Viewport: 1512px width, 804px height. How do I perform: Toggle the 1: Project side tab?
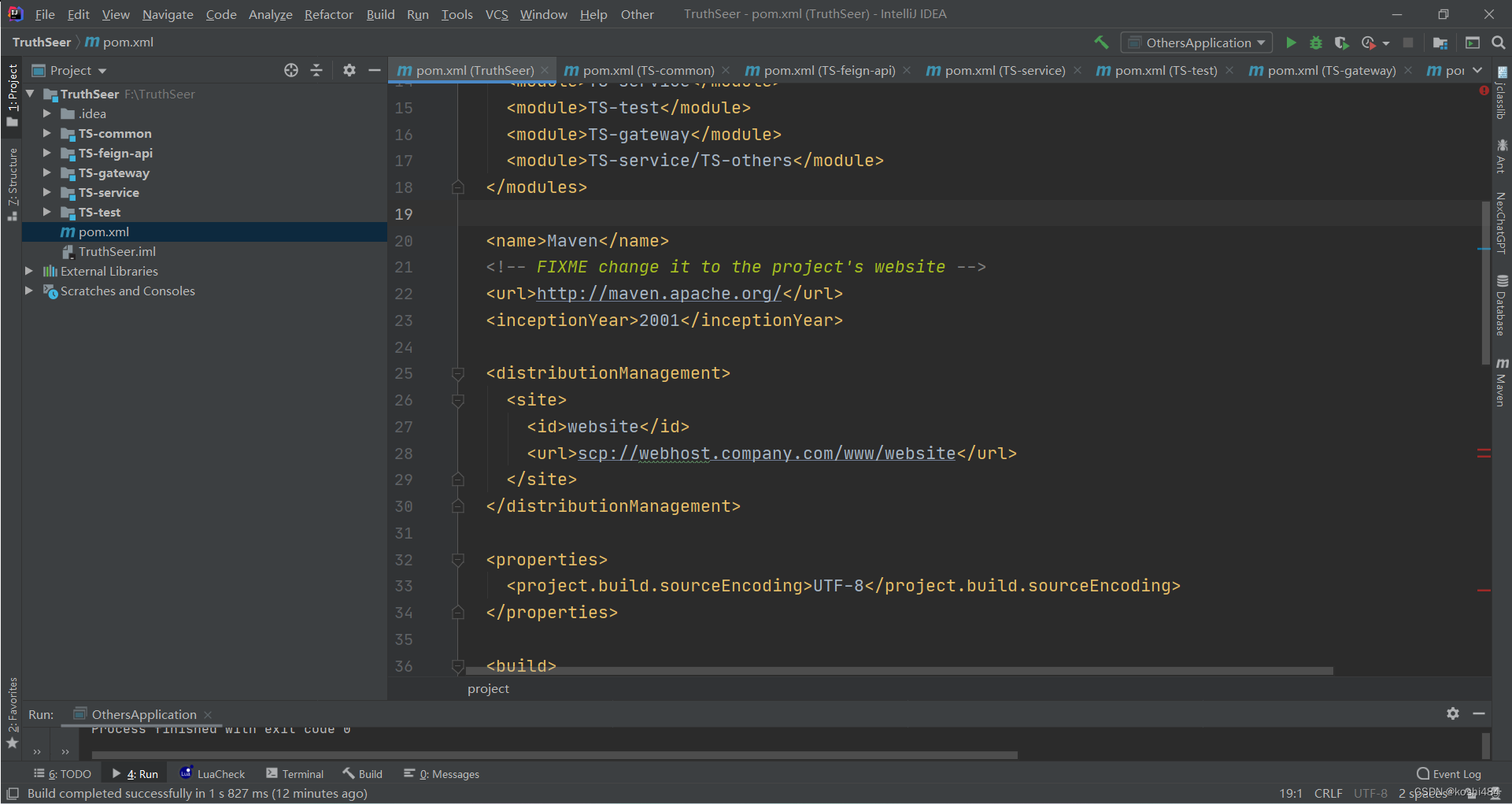(x=13, y=94)
